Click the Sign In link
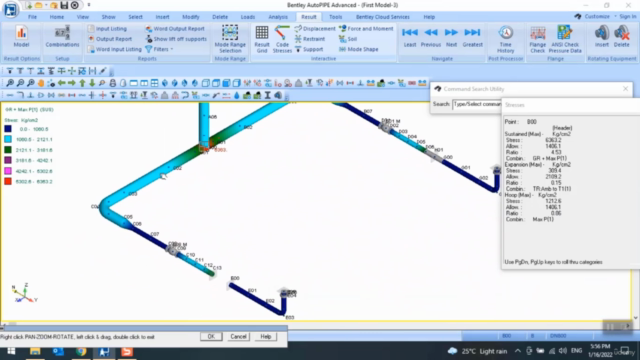 coord(627,16)
